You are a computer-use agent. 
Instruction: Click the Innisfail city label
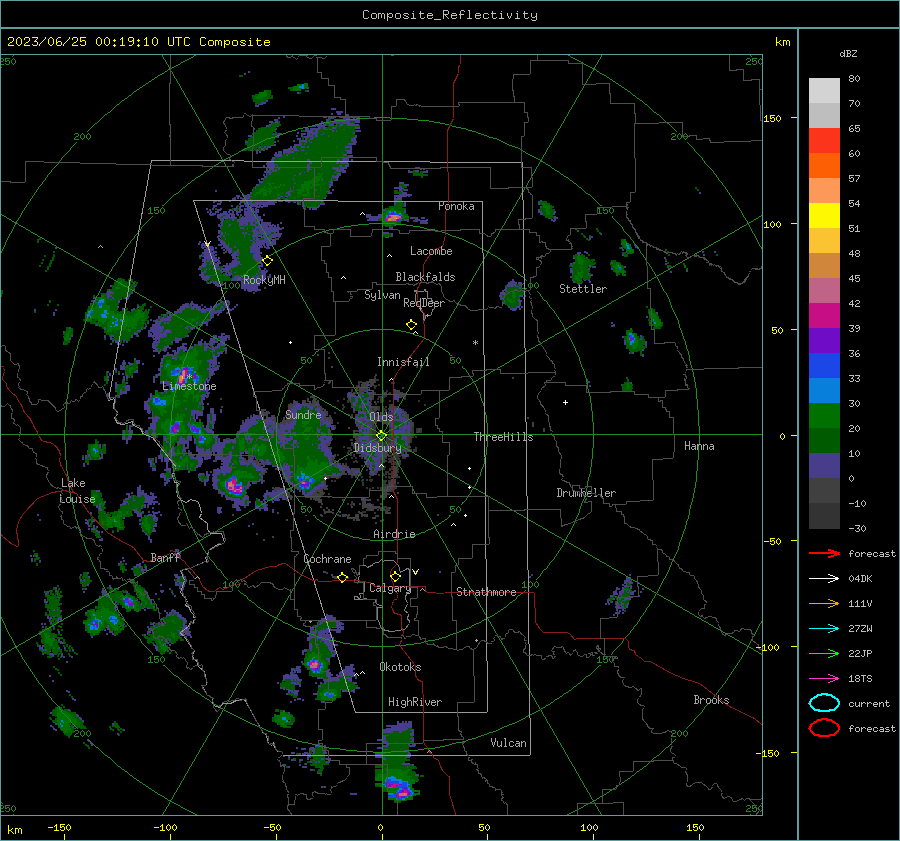[x=403, y=362]
